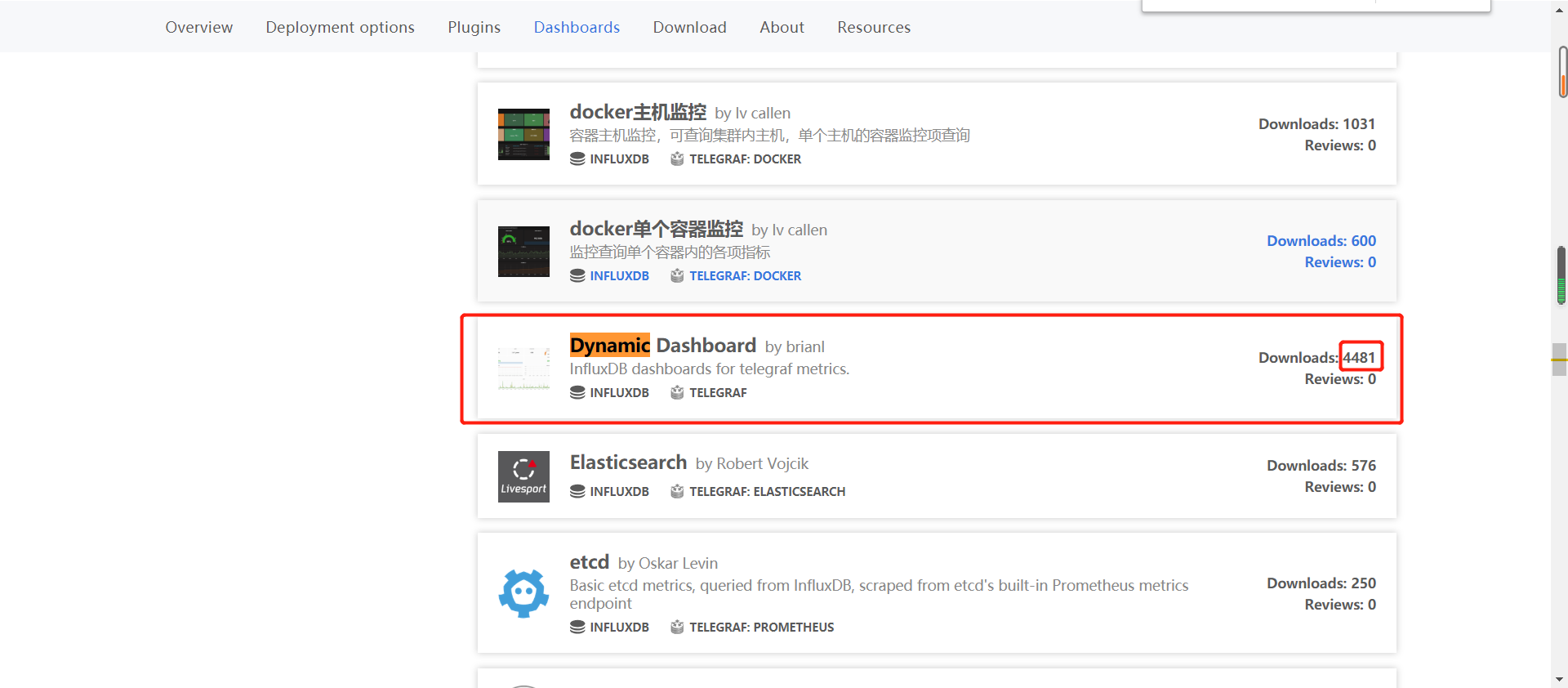The height and width of the screenshot is (688, 1568).
Task: Click InfluxDB database icon in docker主机监控 row
Action: tap(577, 159)
